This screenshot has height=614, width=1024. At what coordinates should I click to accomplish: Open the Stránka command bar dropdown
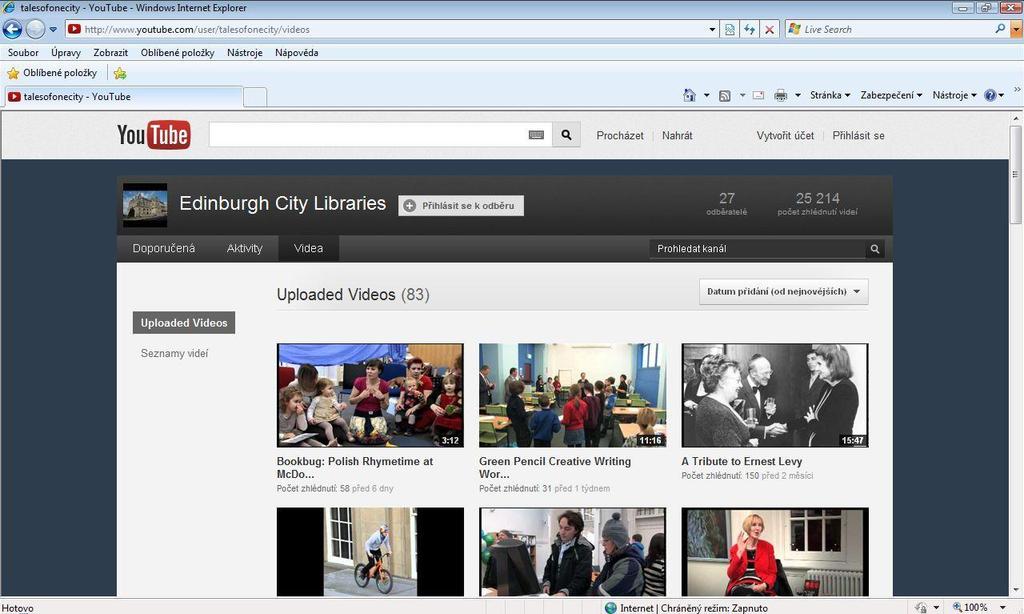(830, 95)
